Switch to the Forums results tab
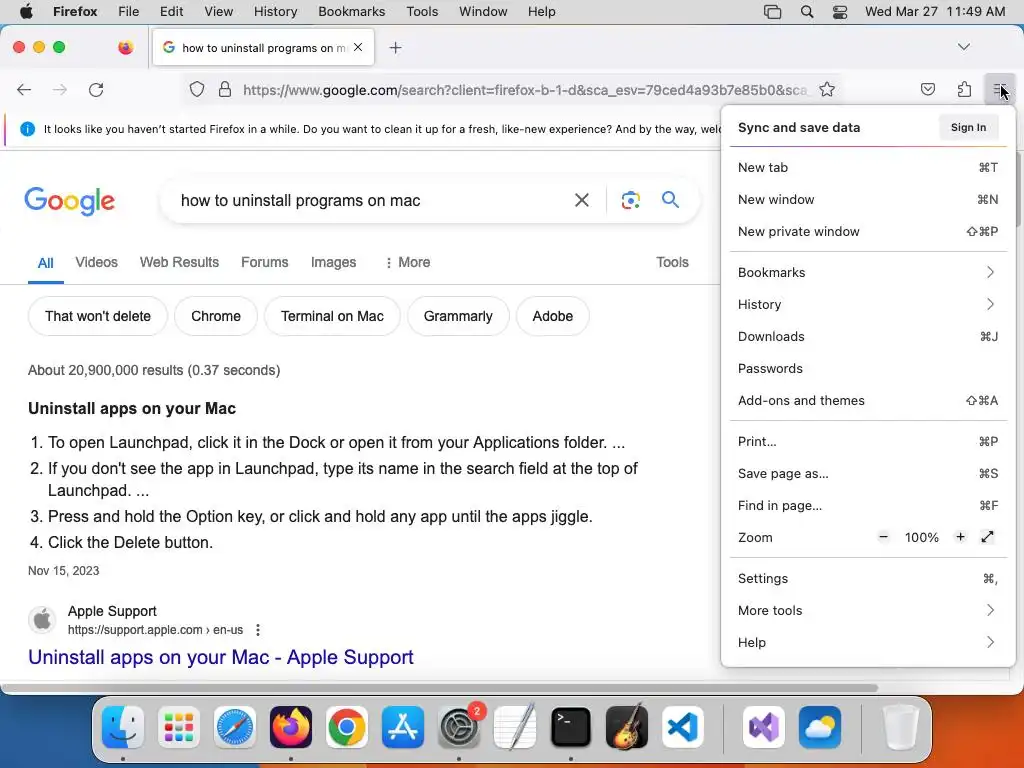The height and width of the screenshot is (768, 1024). click(x=264, y=263)
